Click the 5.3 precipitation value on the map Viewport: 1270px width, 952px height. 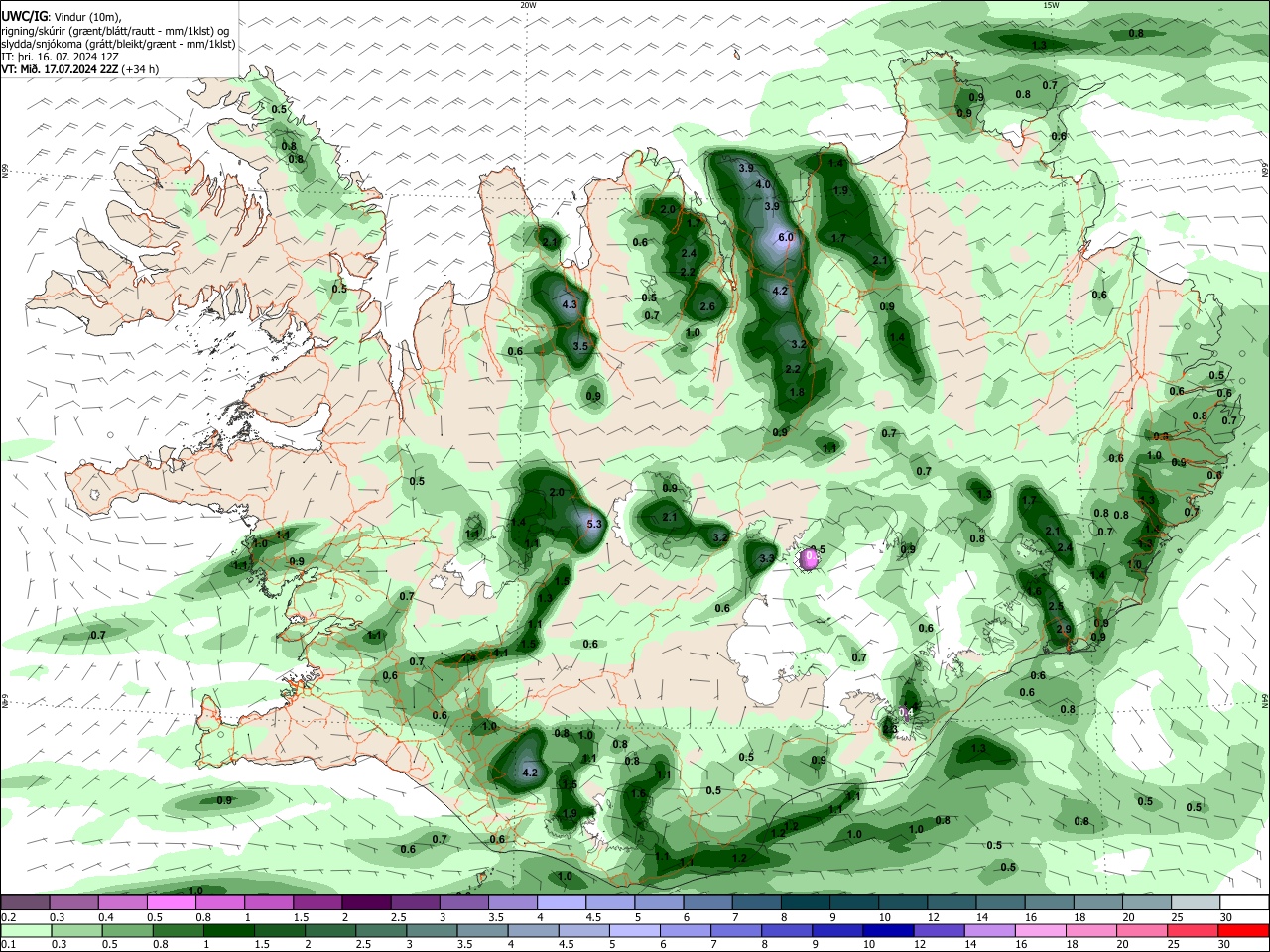[x=595, y=524]
